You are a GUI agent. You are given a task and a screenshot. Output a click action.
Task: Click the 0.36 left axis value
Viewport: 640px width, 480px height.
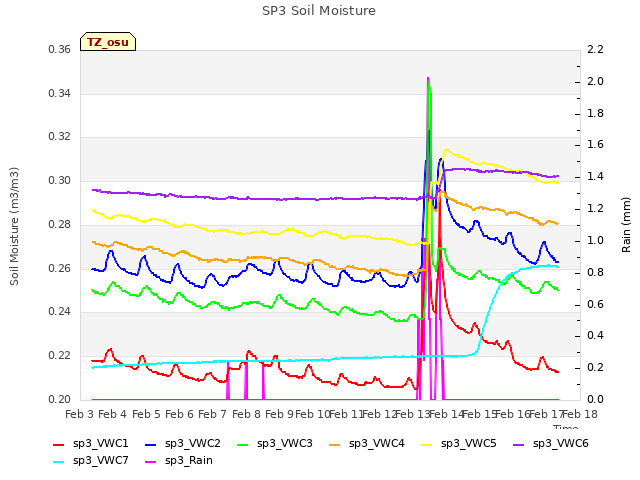click(60, 49)
